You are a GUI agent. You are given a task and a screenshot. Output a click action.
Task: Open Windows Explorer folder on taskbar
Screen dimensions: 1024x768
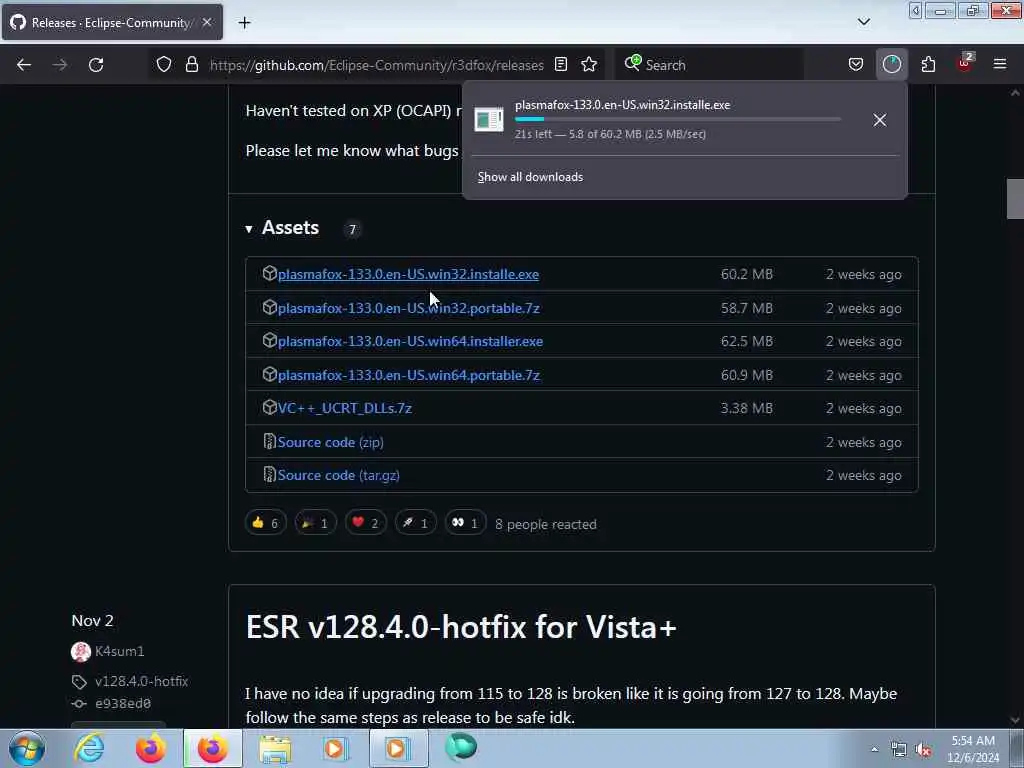pos(275,748)
